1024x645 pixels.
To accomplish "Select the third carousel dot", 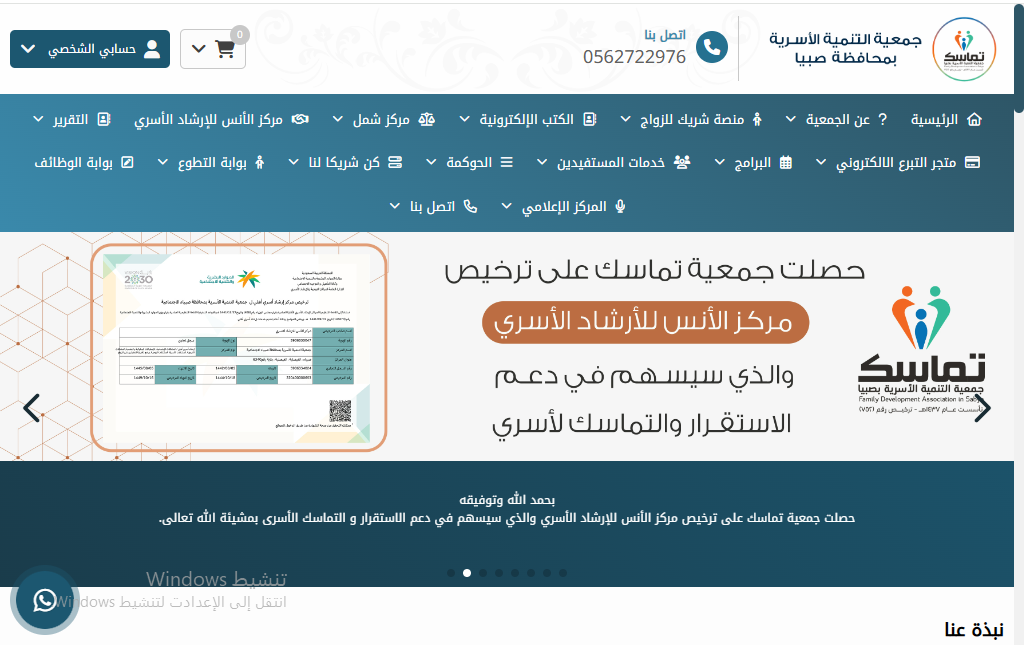I will point(483,573).
